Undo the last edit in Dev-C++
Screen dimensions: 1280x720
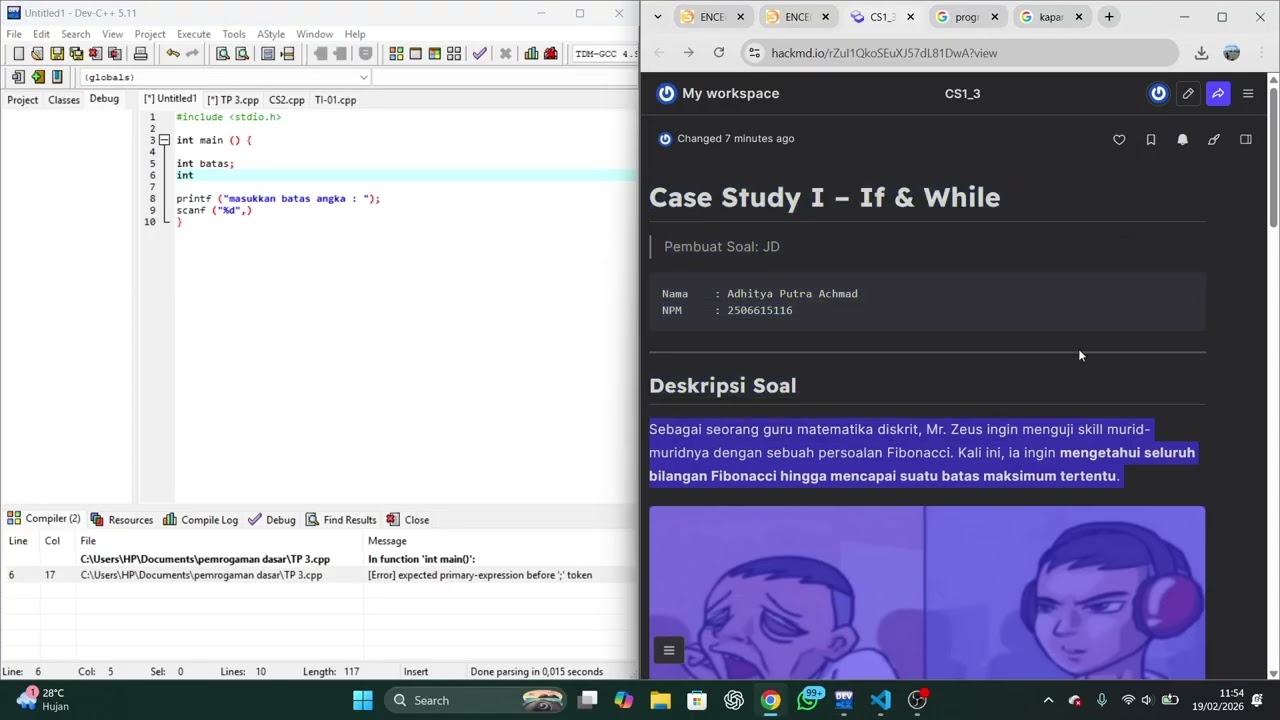tap(173, 54)
